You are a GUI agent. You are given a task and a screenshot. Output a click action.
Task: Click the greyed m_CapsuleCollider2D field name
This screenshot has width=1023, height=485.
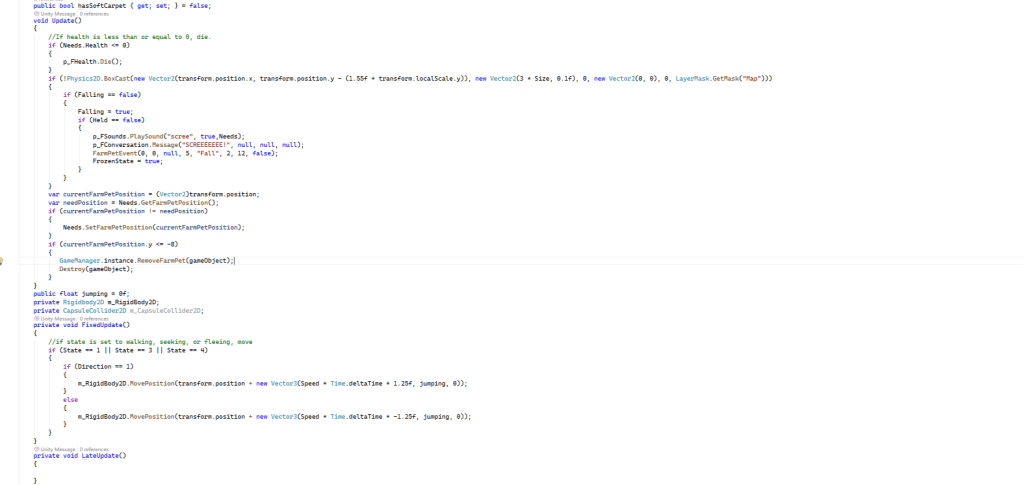click(166, 311)
